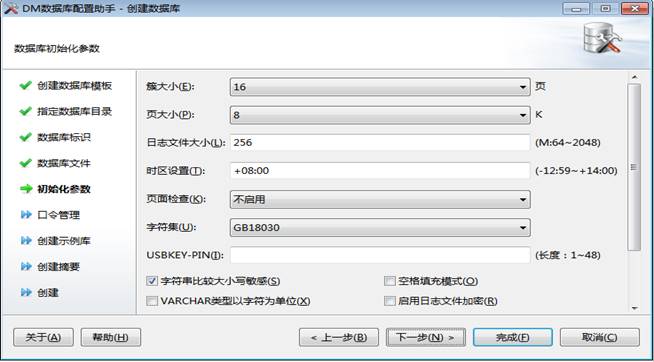Click 完成(F) finish button
This screenshot has height=362, width=654.
(513, 337)
